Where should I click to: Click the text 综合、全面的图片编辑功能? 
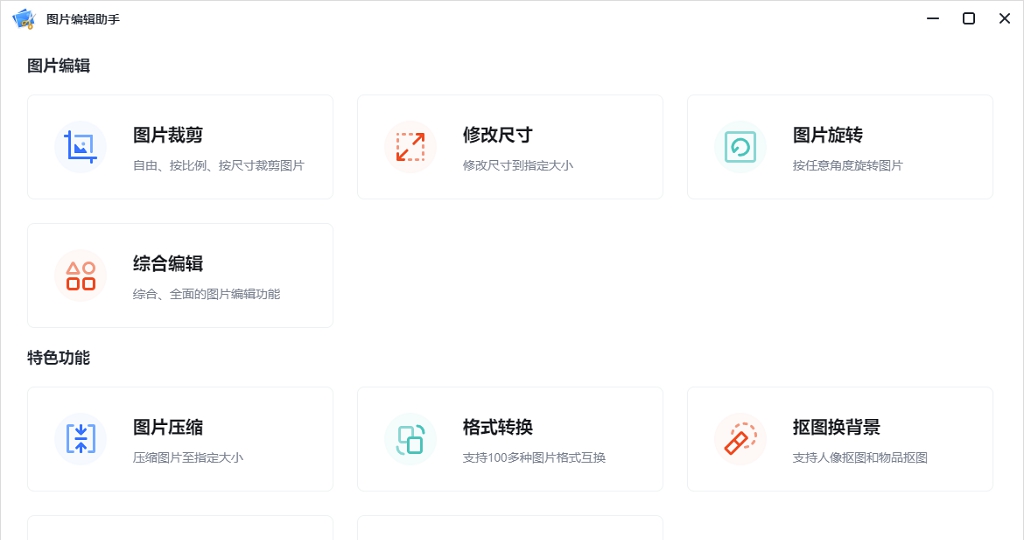(206, 294)
